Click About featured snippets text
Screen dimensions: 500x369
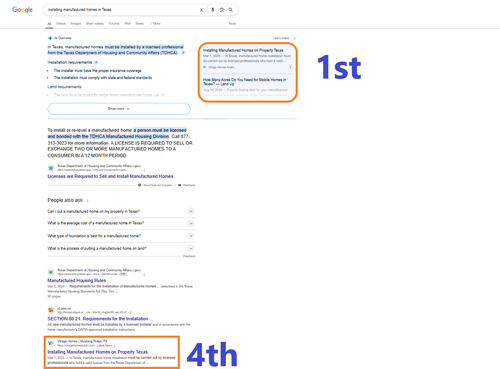click(157, 185)
